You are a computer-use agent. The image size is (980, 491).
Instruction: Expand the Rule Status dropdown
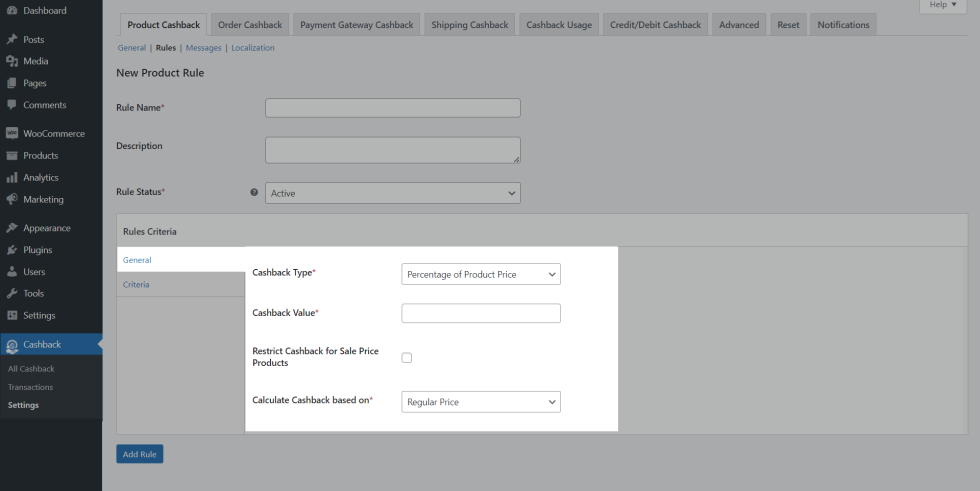tap(392, 193)
